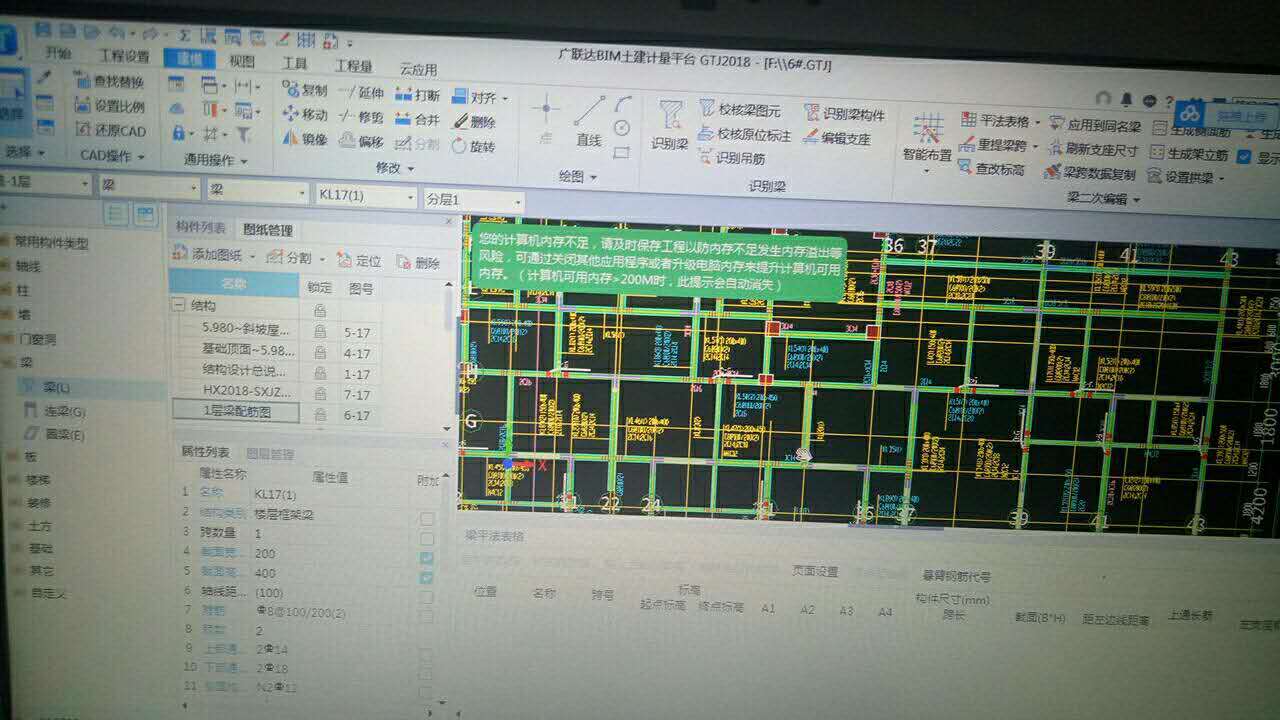This screenshot has height=720, width=1280.
Task: Toggle 附加 checkbox for 跨数量 row
Action: click(x=427, y=538)
